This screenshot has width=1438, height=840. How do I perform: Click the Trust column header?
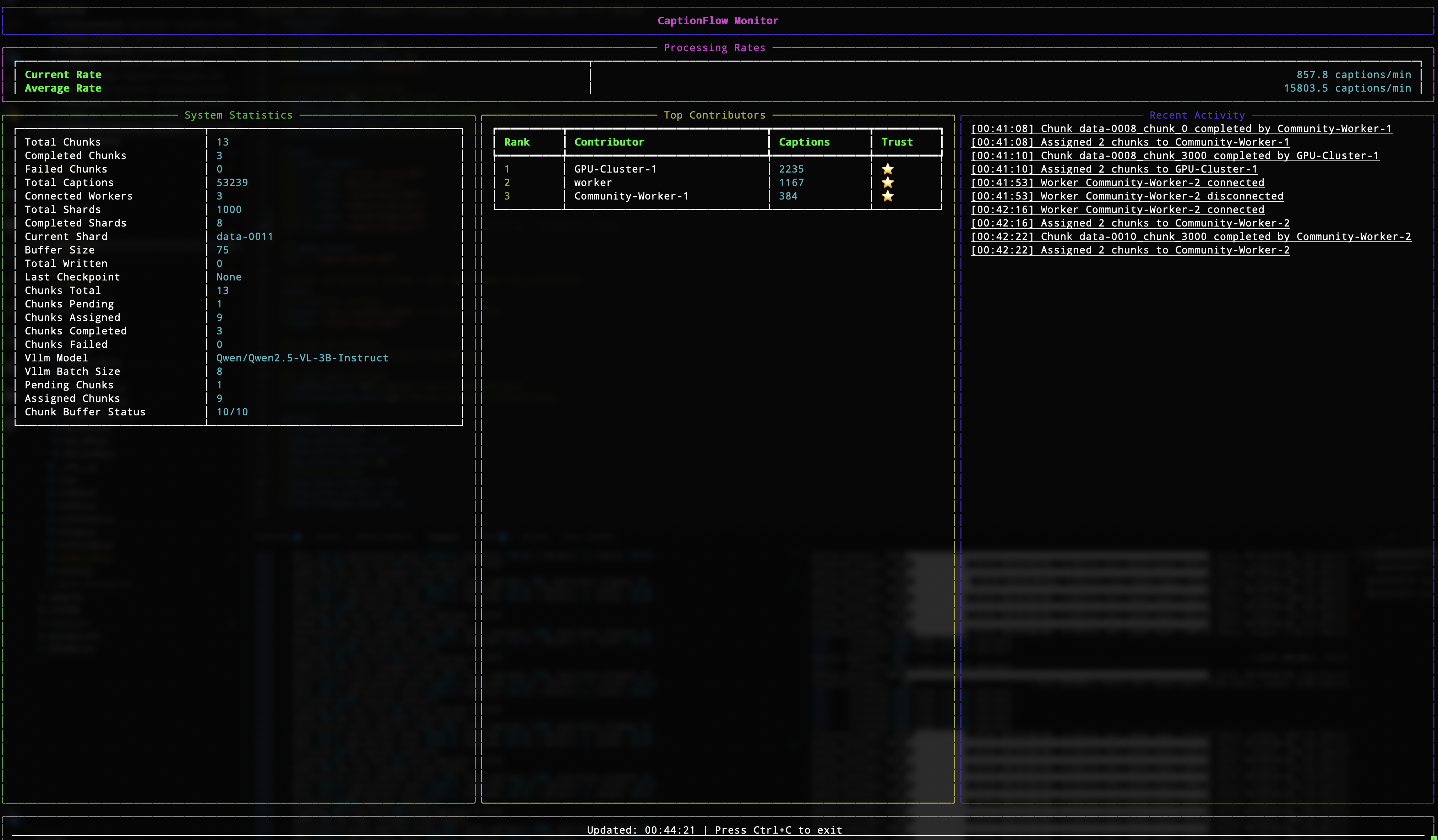(897, 142)
